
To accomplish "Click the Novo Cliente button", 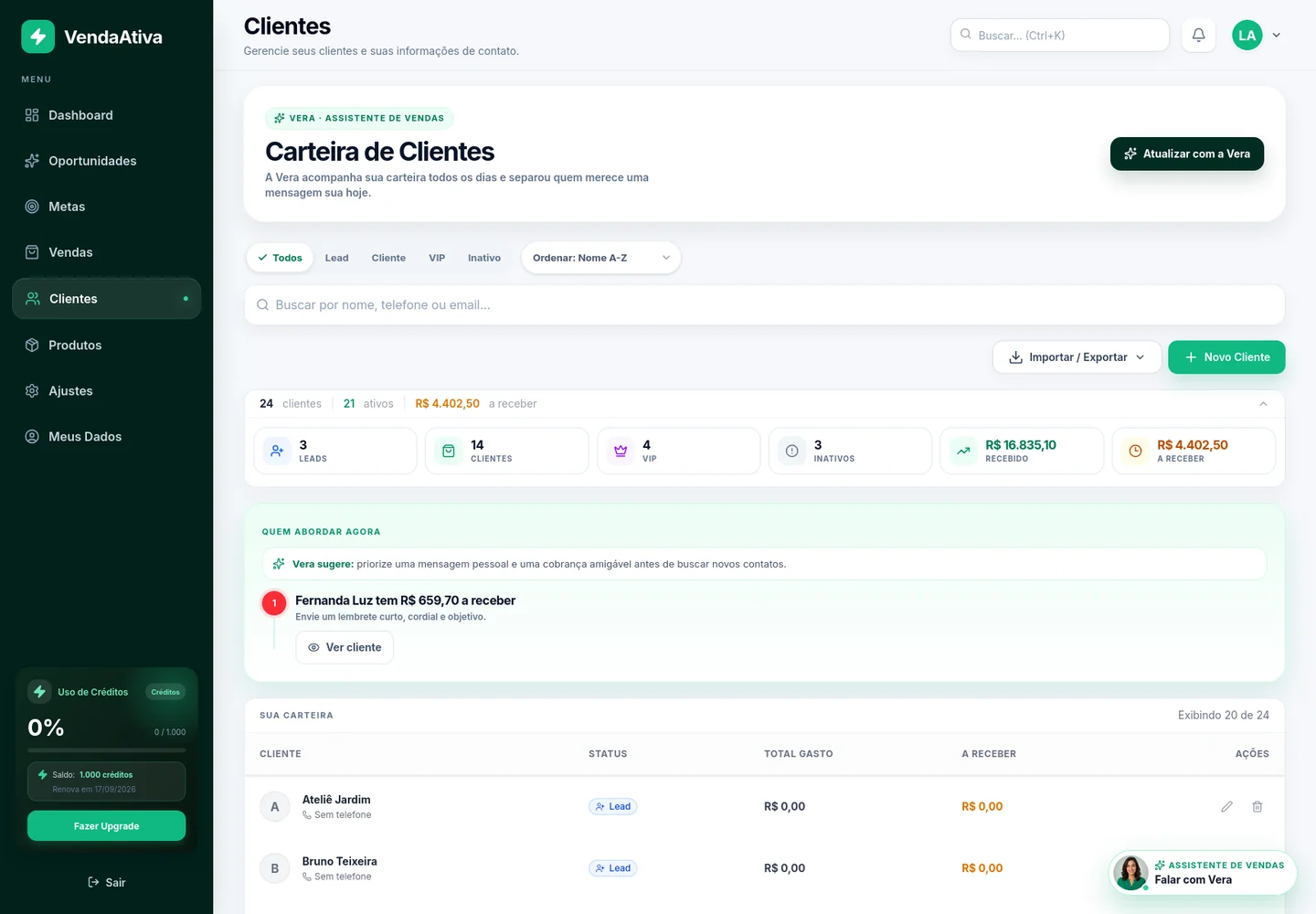I will coord(1226,357).
